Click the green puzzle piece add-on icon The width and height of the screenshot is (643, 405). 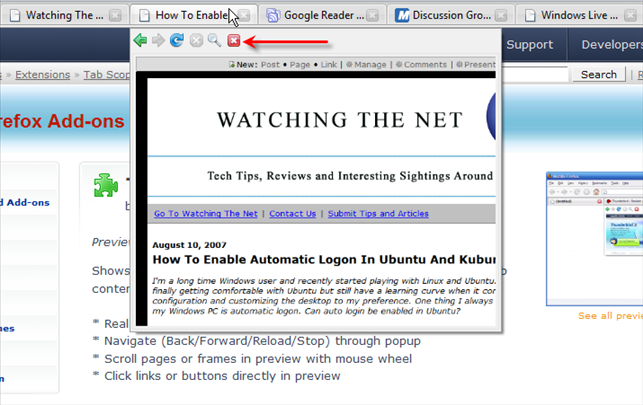click(106, 185)
